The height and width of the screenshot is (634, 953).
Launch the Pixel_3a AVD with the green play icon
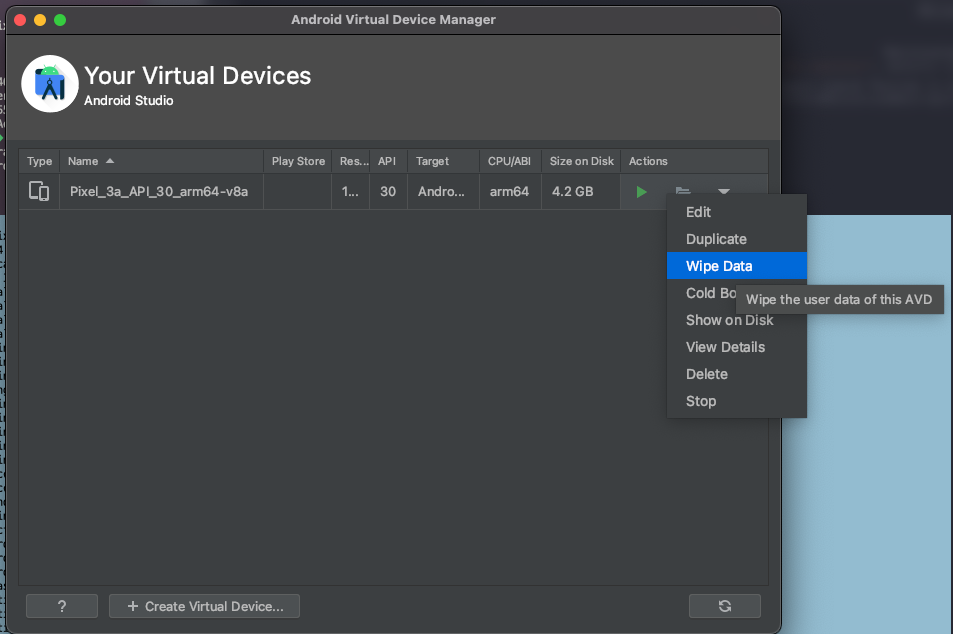click(x=641, y=192)
